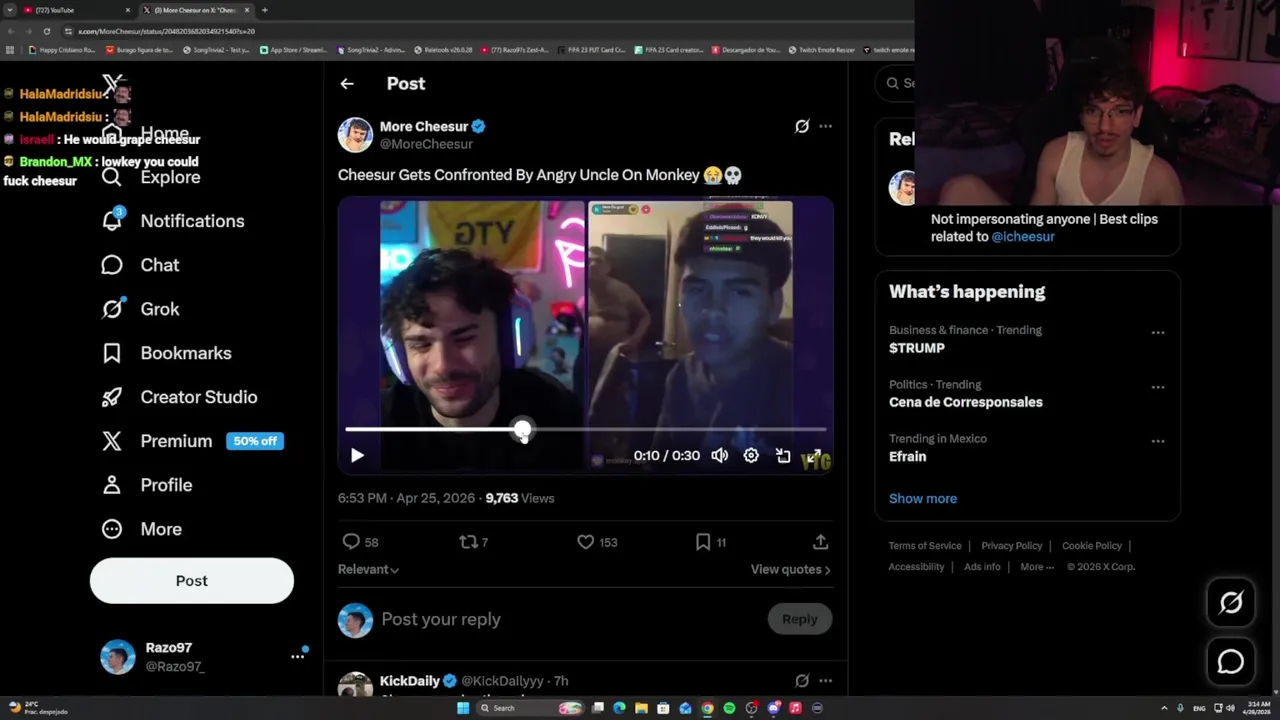Click the grey Reply button

[x=799, y=619]
